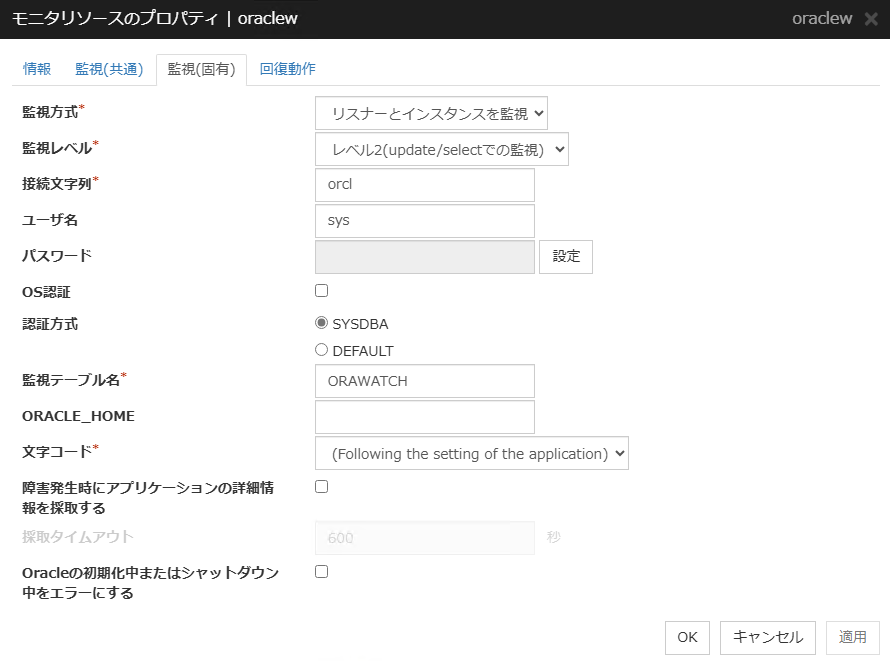Select the SYSDBA radio button

(321, 323)
